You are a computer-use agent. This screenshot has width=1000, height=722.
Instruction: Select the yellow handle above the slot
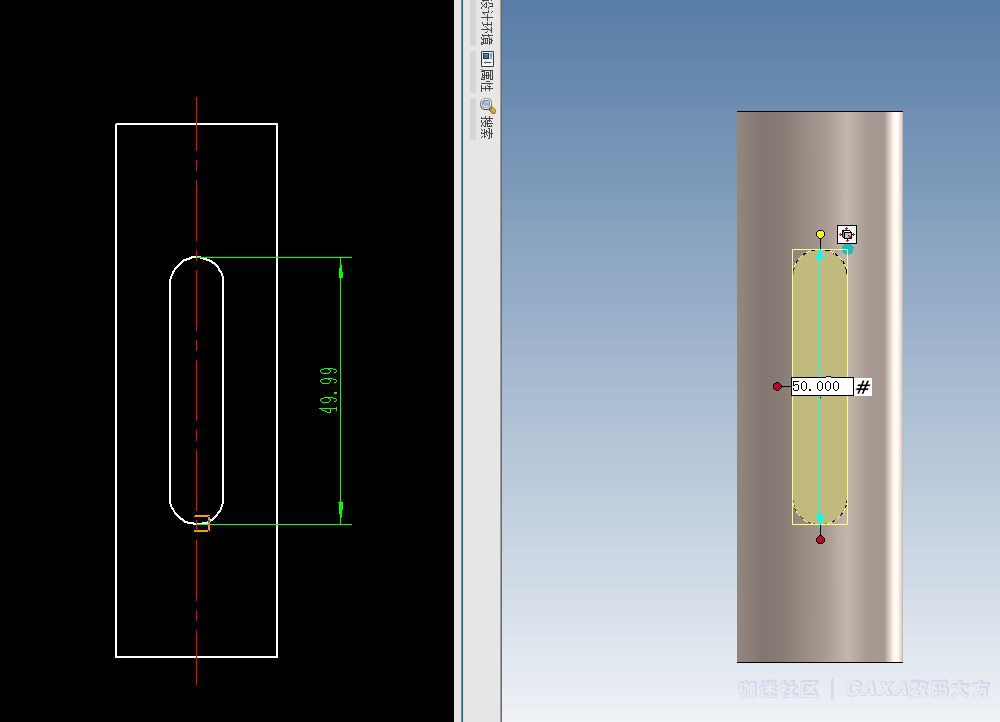tap(820, 235)
